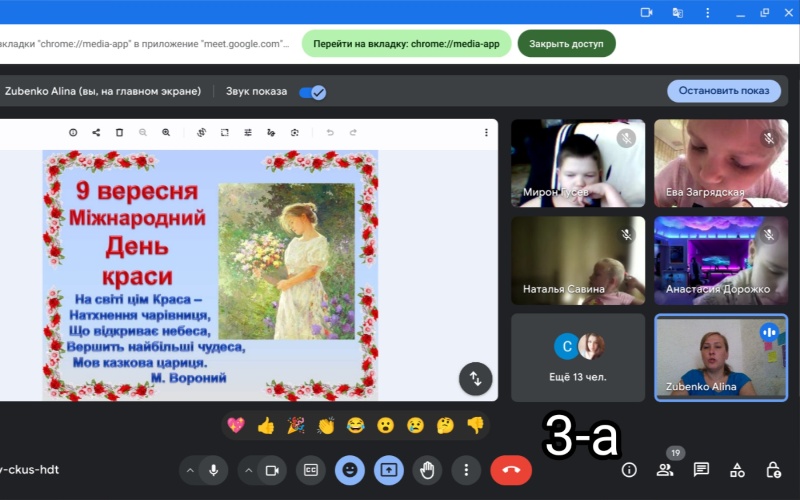Screen dimensions: 800x500
Task: Click the swap tiles arrows button on presentation
Action: pyautogui.click(x=476, y=379)
